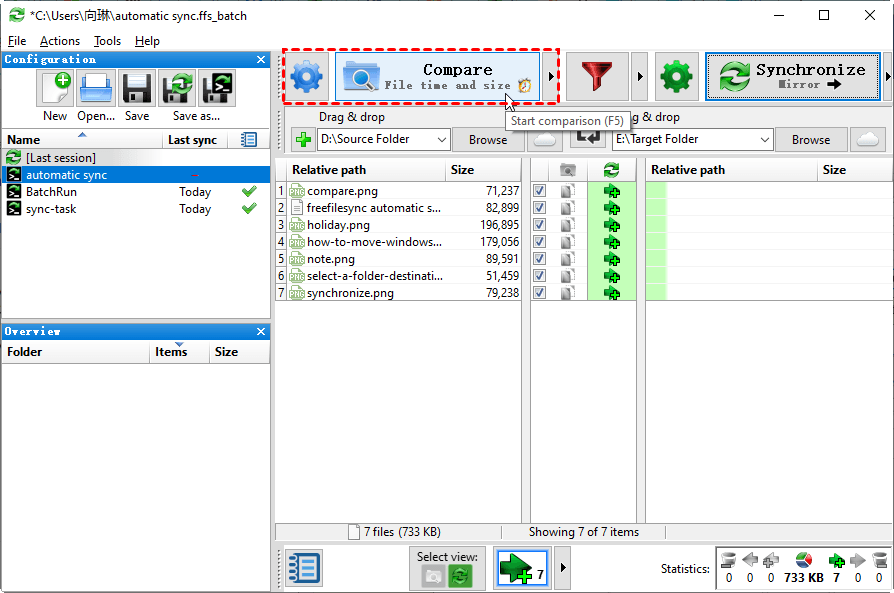Click the difference category icon for holiday.png
This screenshot has width=894, height=593.
[567, 225]
